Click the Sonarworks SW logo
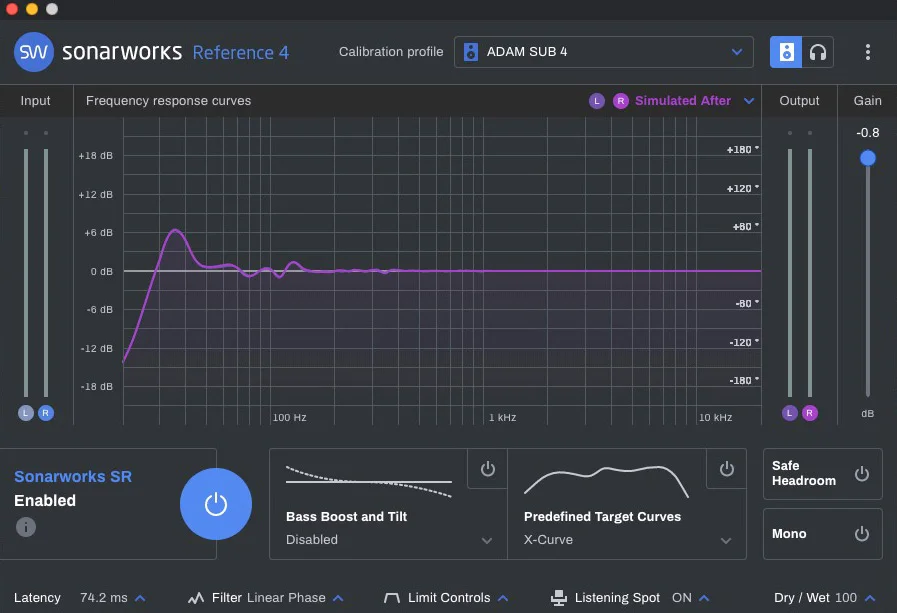The height and width of the screenshot is (613, 897). (34, 52)
